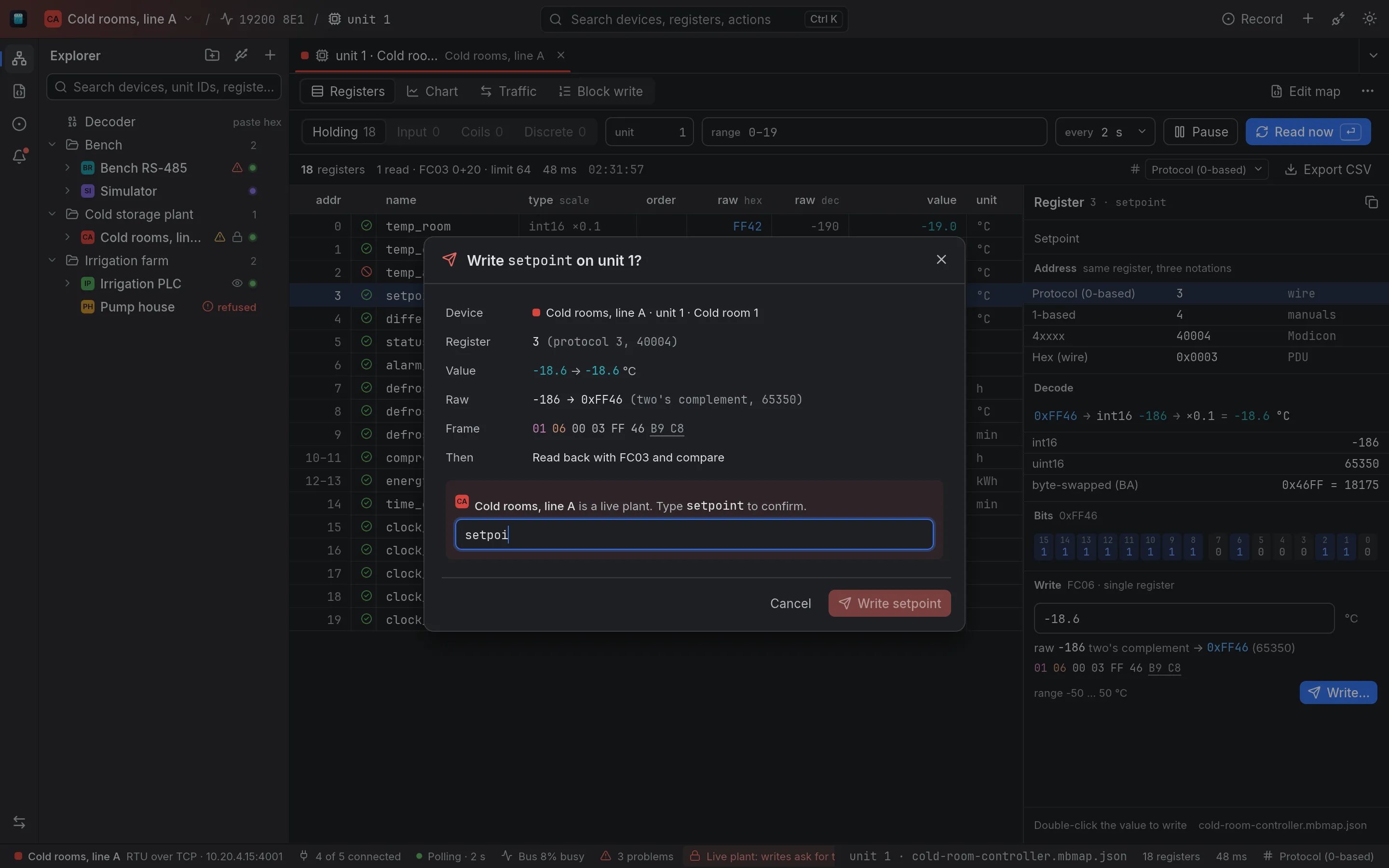This screenshot has height=868, width=1389.
Task: Expand the Irrigation PLC device
Action: (68, 284)
